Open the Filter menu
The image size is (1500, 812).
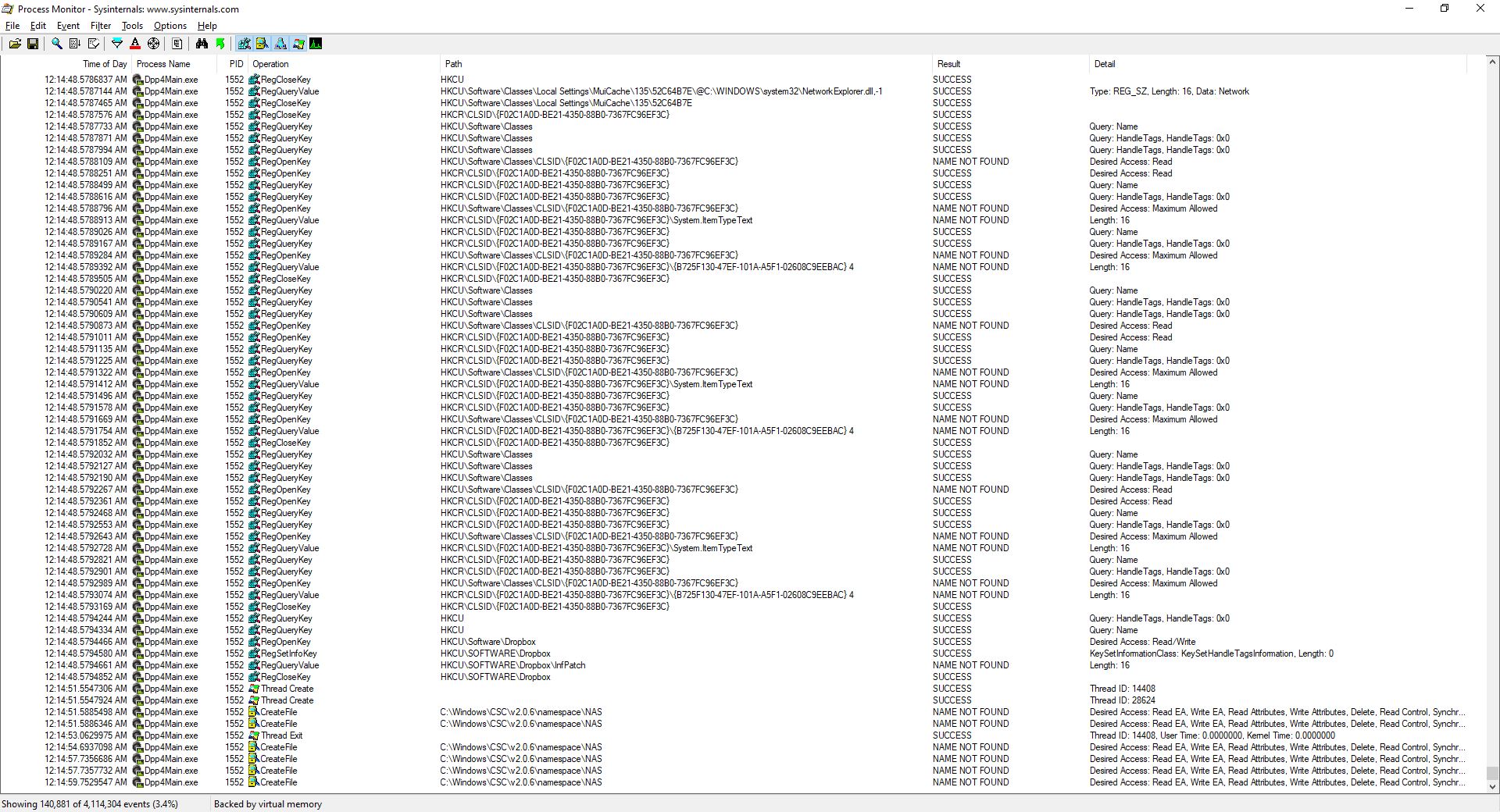tap(100, 26)
